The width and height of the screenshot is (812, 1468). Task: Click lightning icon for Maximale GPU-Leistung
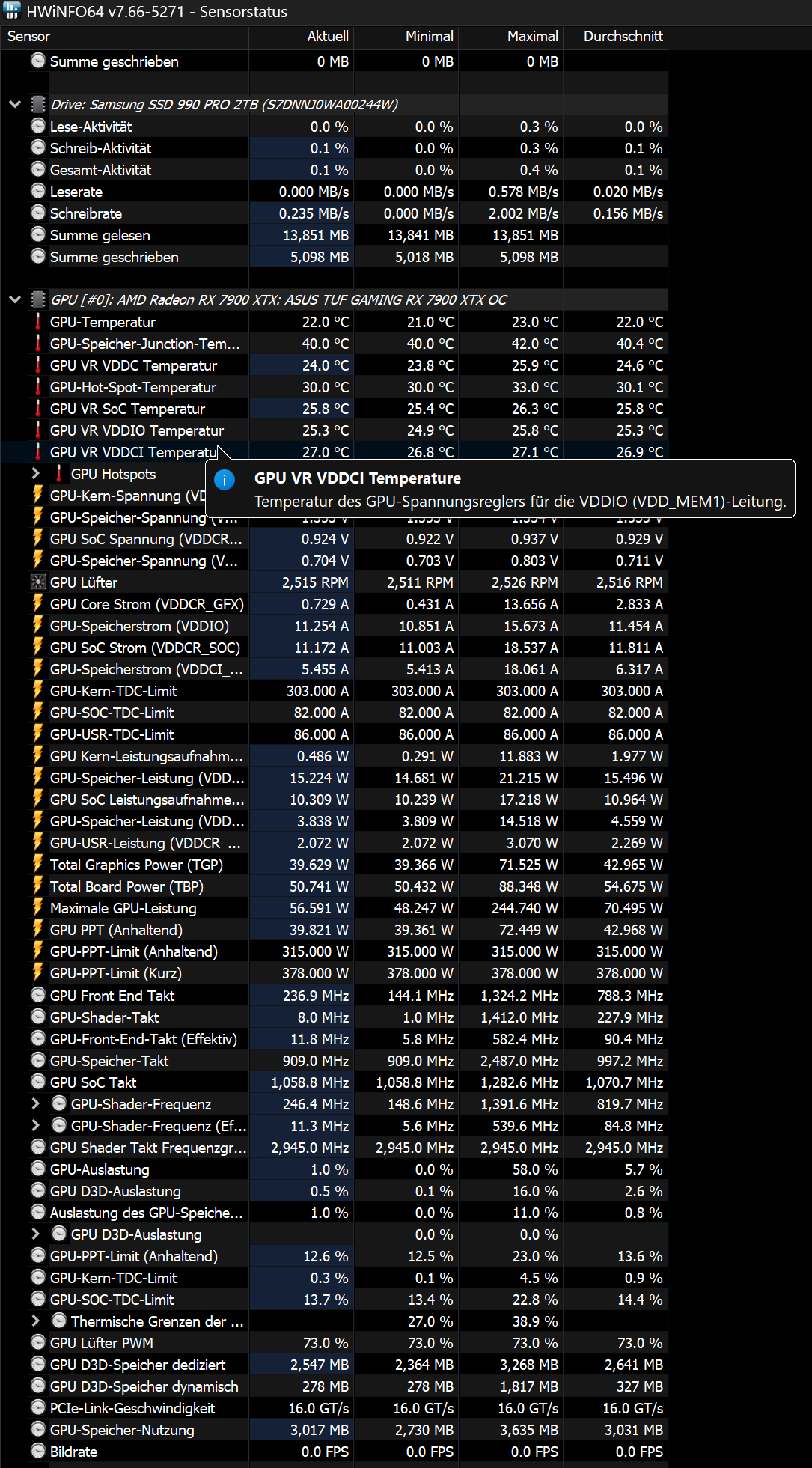38,907
